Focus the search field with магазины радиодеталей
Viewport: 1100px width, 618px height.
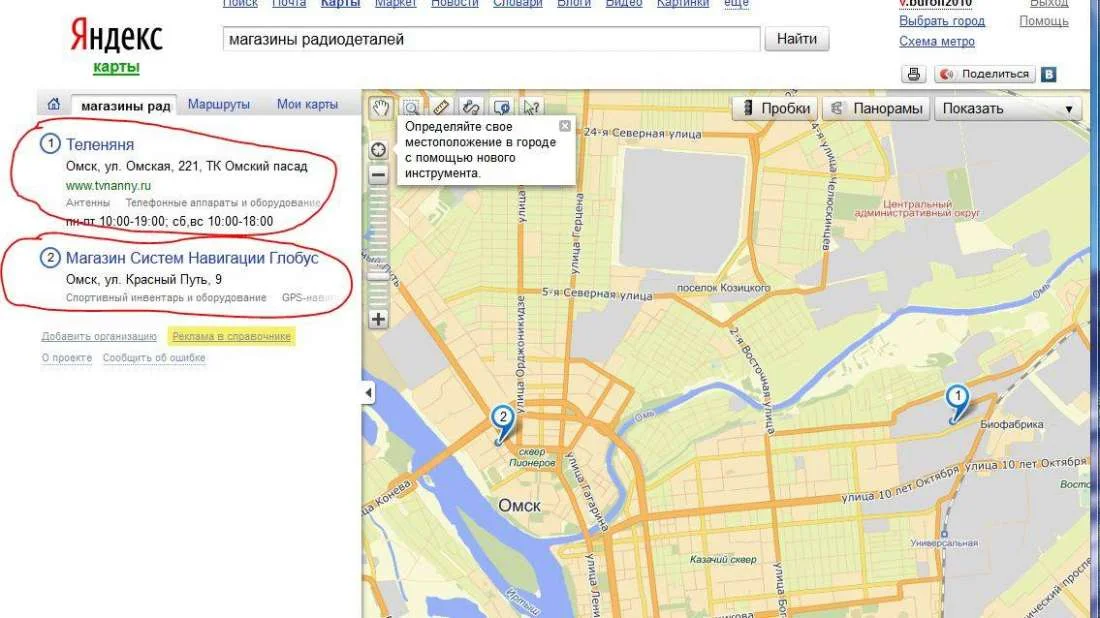[x=491, y=39]
